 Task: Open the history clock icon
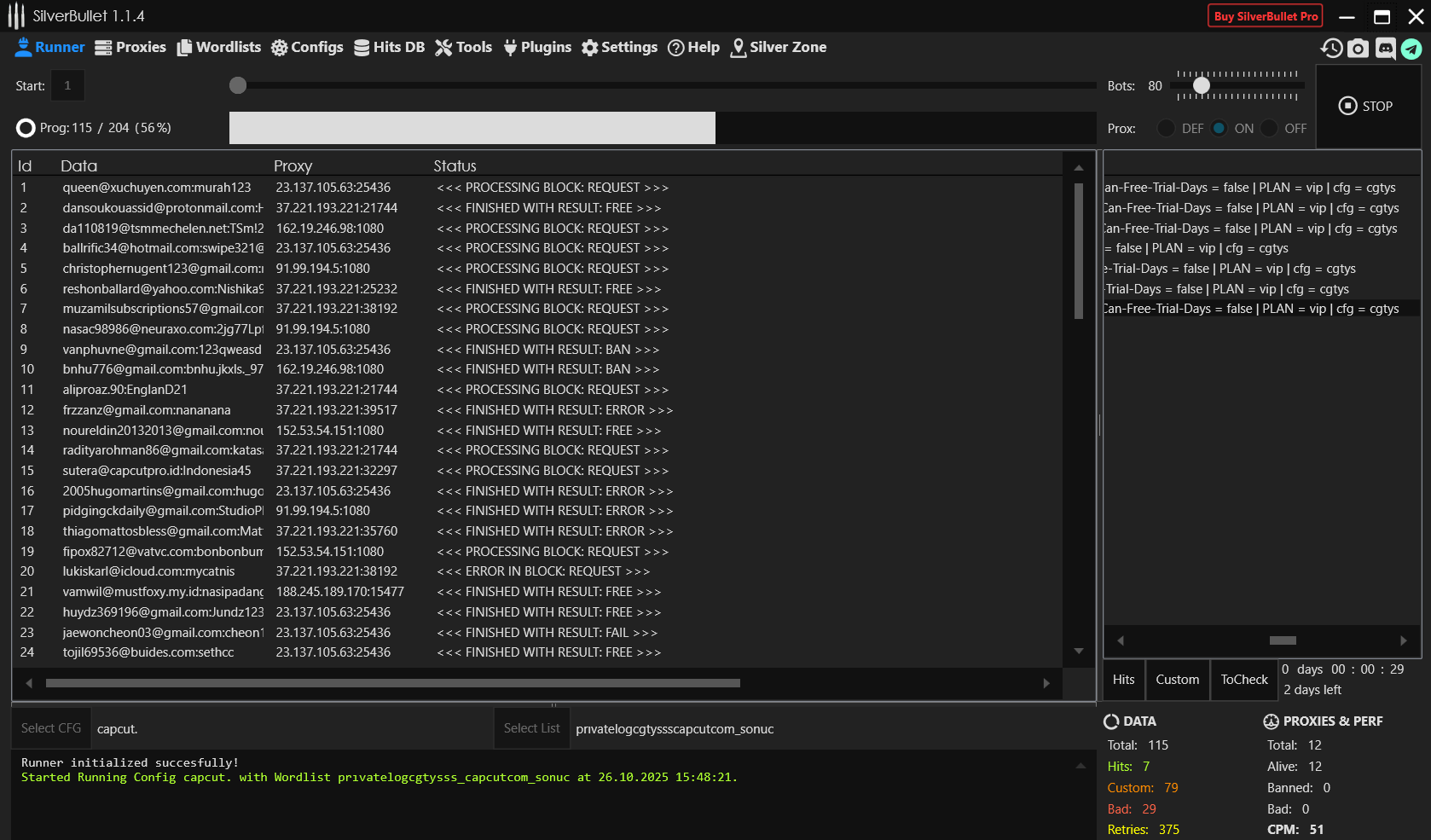pos(1332,49)
